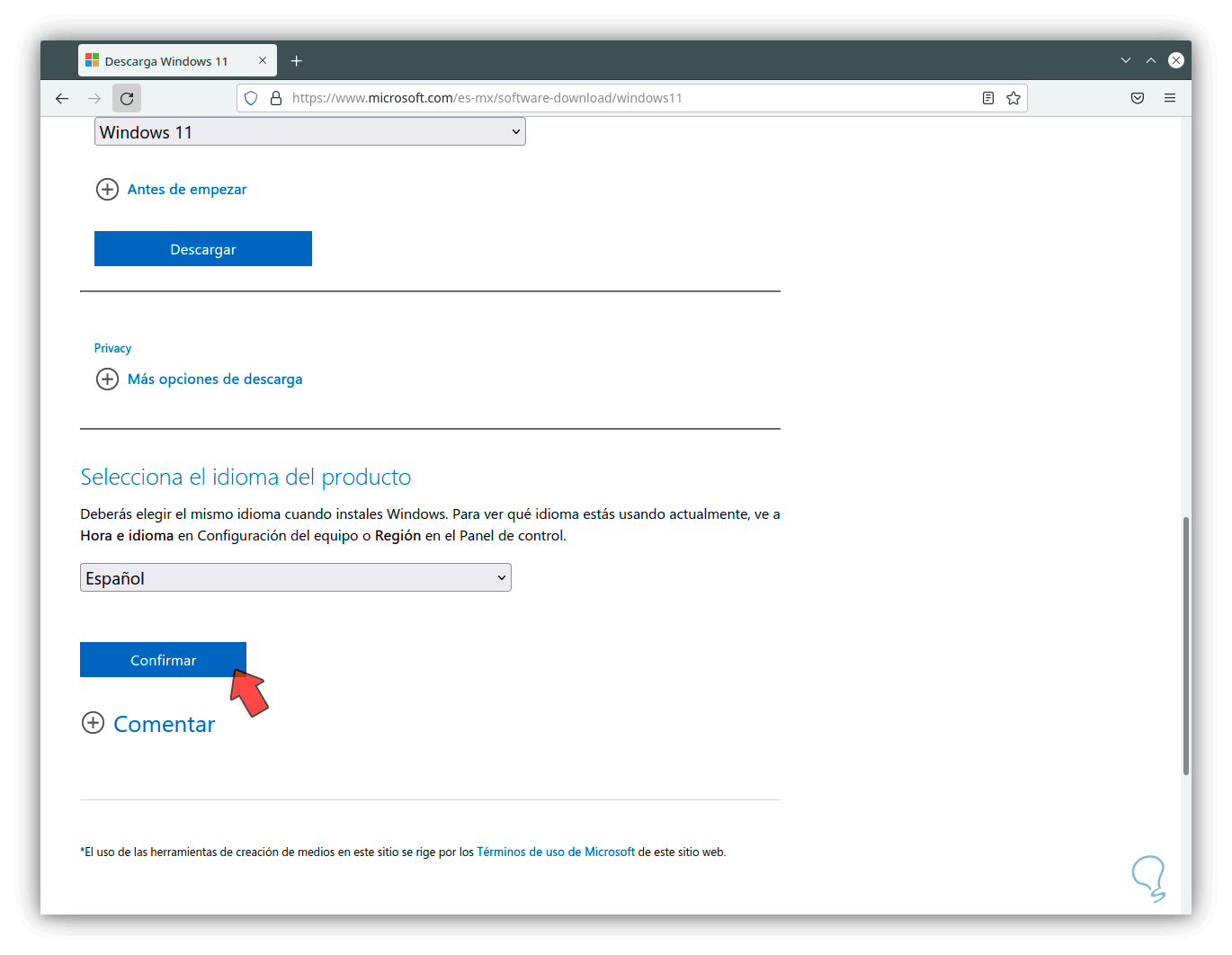The width and height of the screenshot is (1232, 955).
Task: Go back to the previous page
Action: point(62,98)
